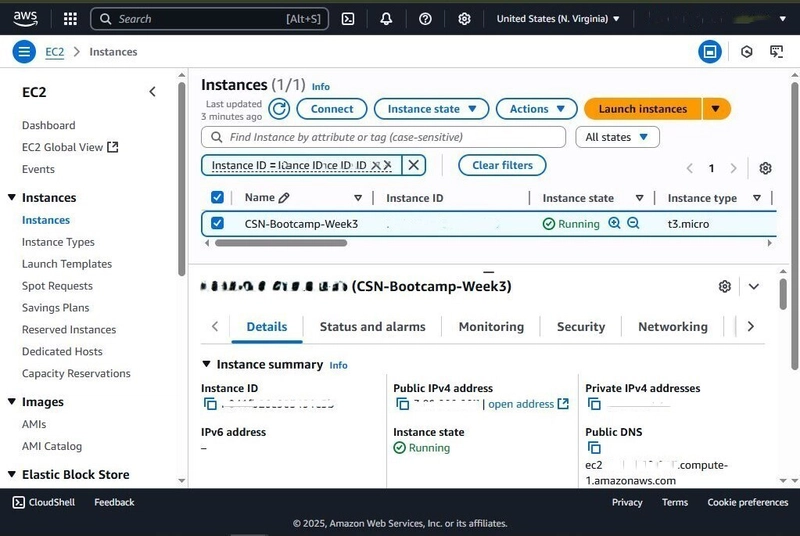The height and width of the screenshot is (536, 800).
Task: Remove the Instance ID filter with the X
Action: (x=414, y=165)
